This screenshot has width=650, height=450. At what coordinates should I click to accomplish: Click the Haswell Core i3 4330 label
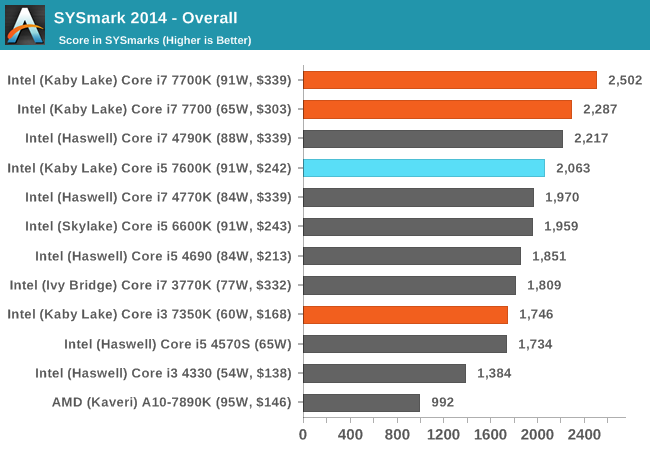(x=163, y=373)
